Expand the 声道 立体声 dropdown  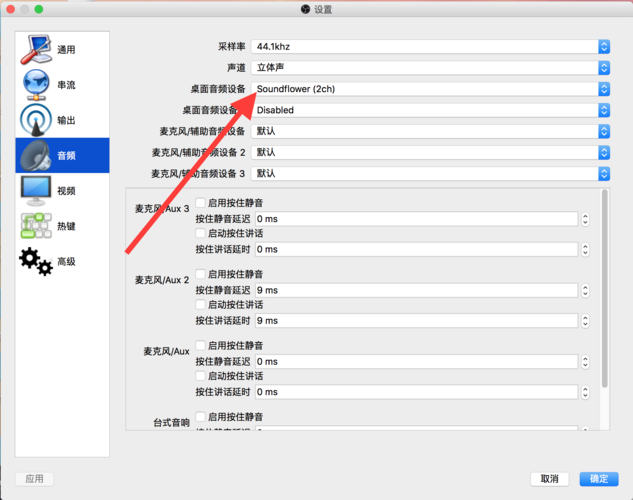click(x=430, y=67)
